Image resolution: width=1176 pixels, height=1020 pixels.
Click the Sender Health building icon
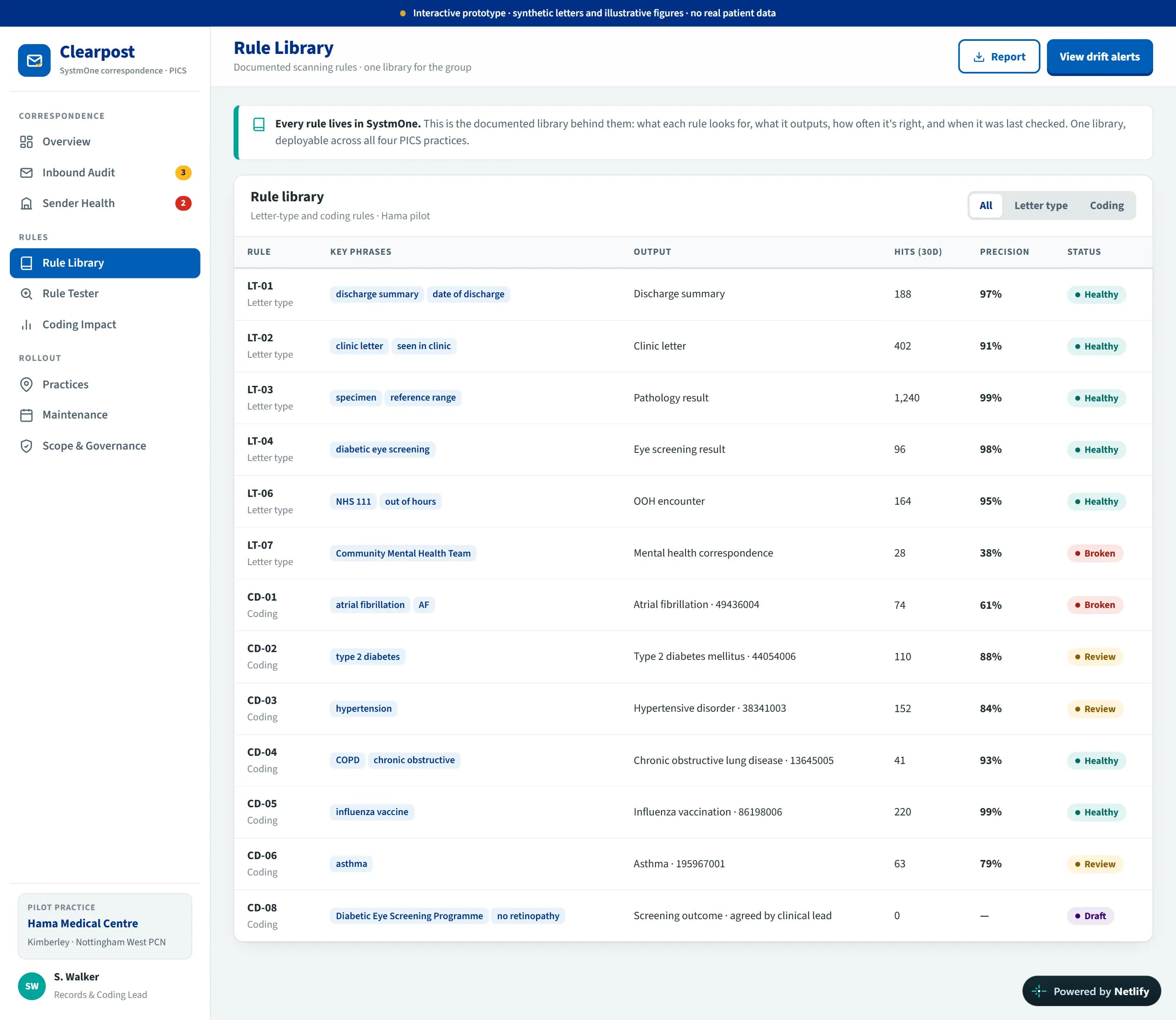[26, 203]
